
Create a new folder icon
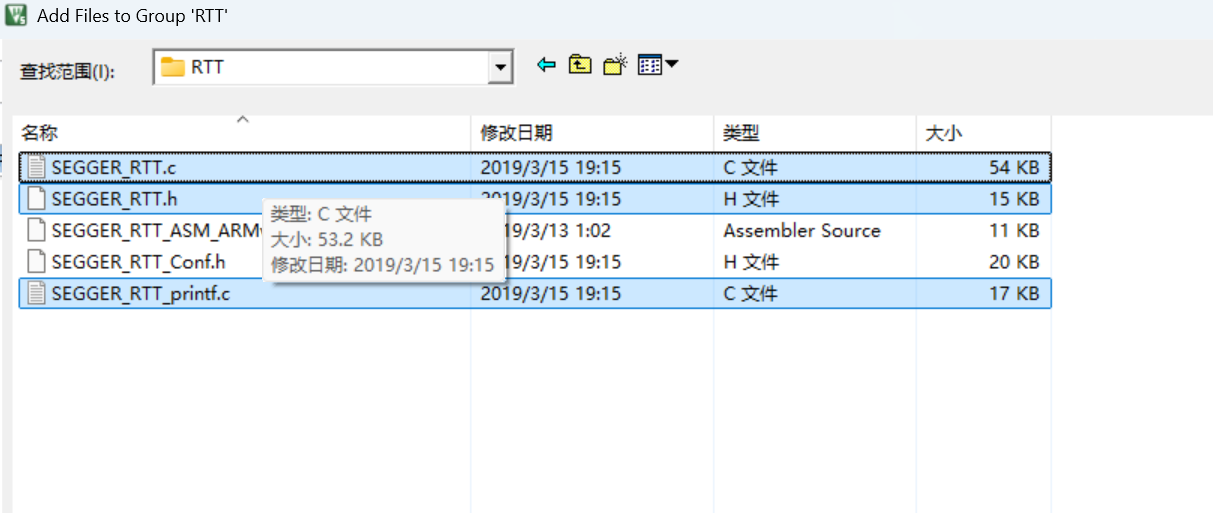(615, 65)
